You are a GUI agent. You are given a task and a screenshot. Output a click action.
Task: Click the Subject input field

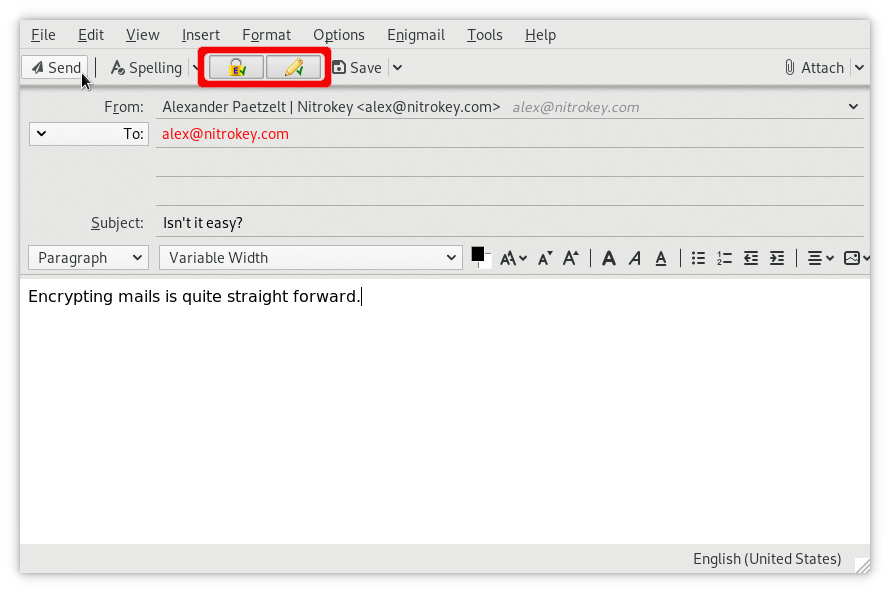coord(510,223)
